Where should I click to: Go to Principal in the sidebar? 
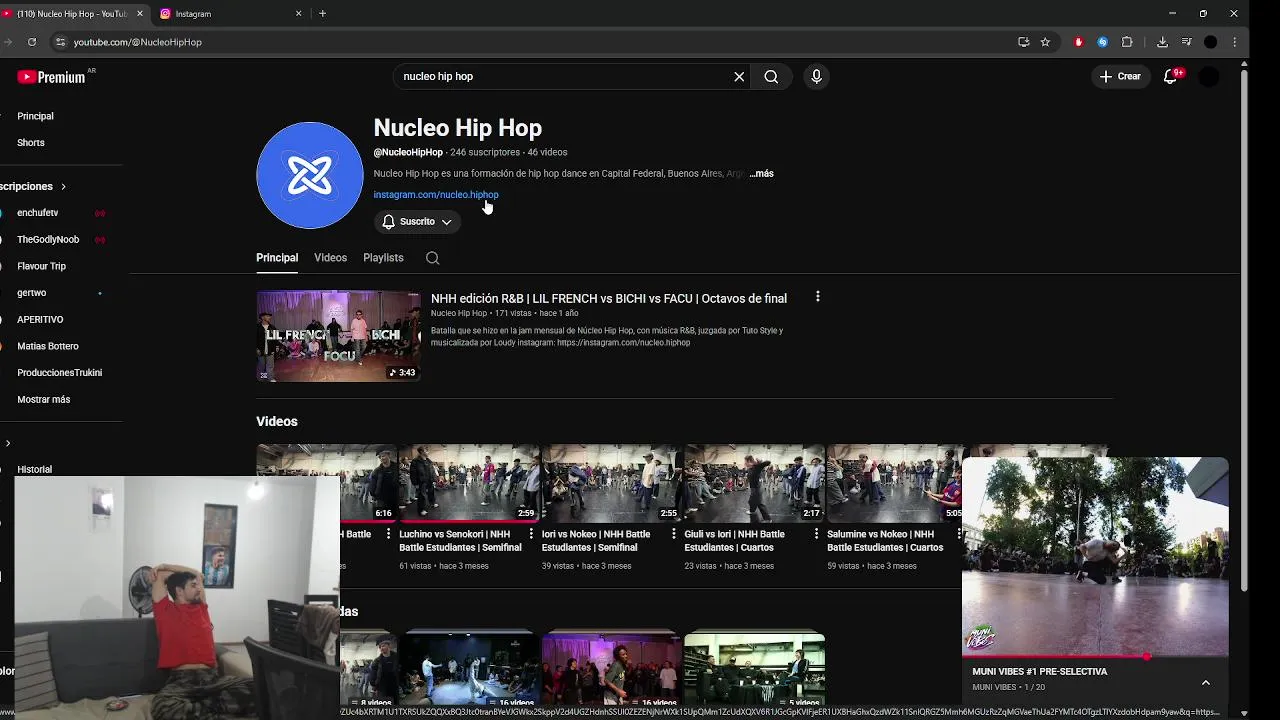[x=35, y=116]
